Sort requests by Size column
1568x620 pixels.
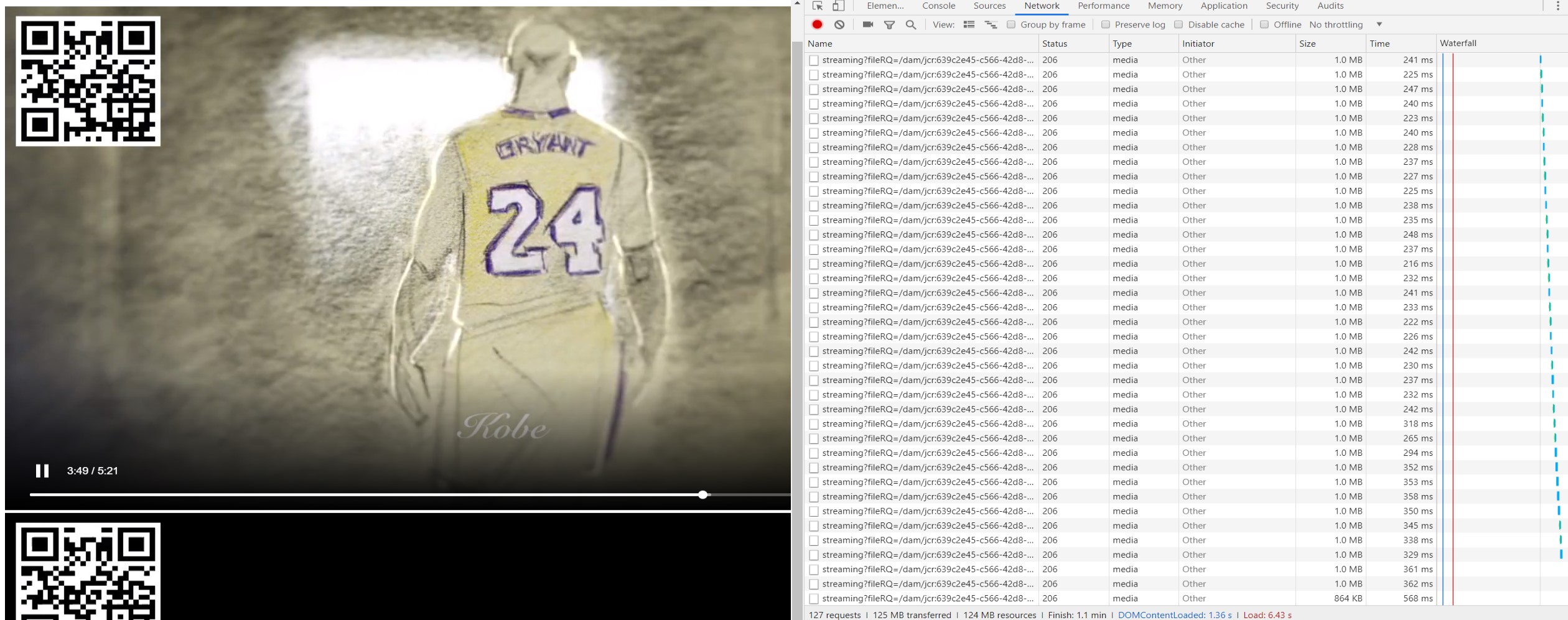pos(1330,44)
